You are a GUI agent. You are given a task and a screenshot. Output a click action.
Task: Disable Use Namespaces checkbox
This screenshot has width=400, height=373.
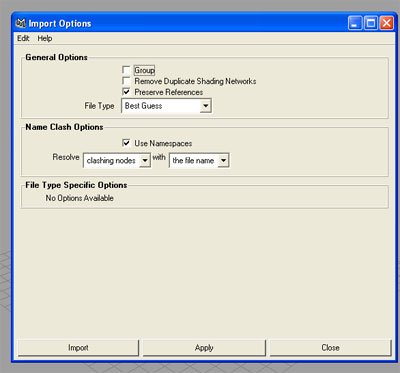126,143
